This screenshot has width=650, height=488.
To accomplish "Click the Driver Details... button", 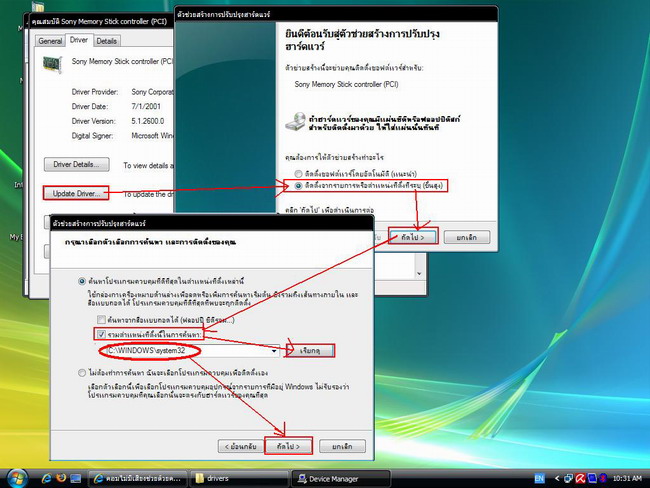I will tap(76, 165).
